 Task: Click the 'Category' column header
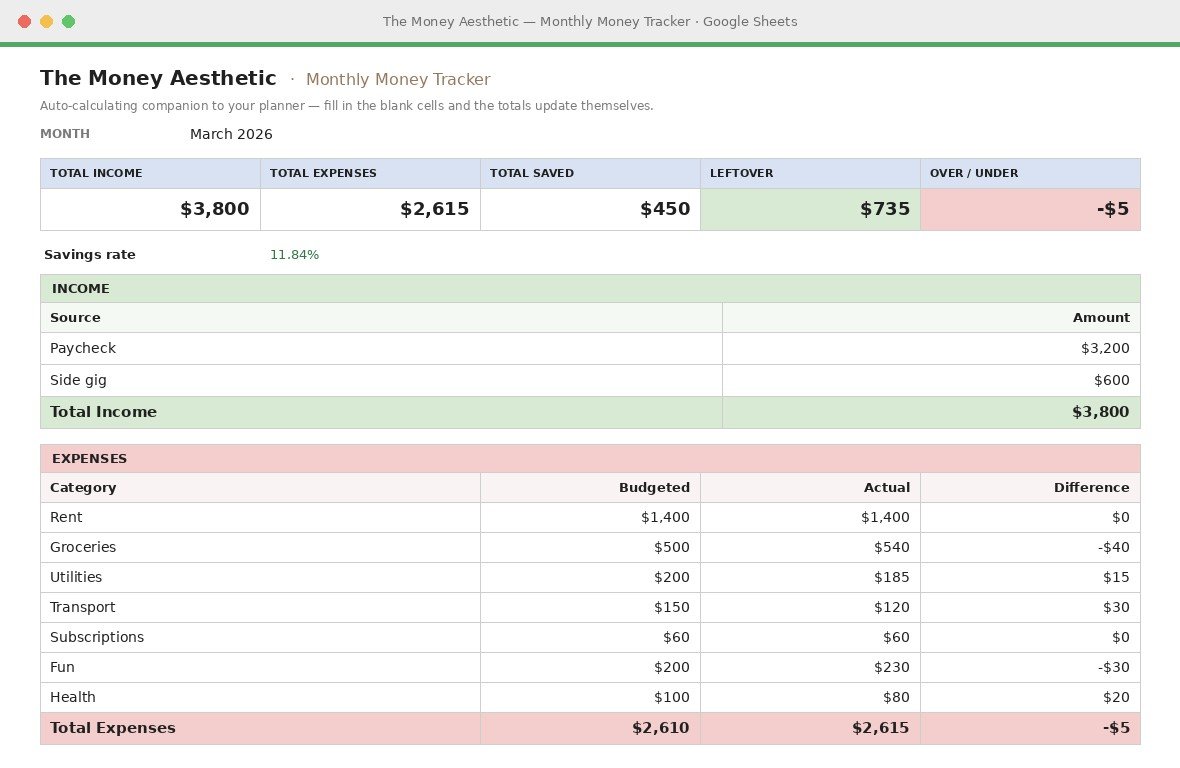[x=260, y=487]
